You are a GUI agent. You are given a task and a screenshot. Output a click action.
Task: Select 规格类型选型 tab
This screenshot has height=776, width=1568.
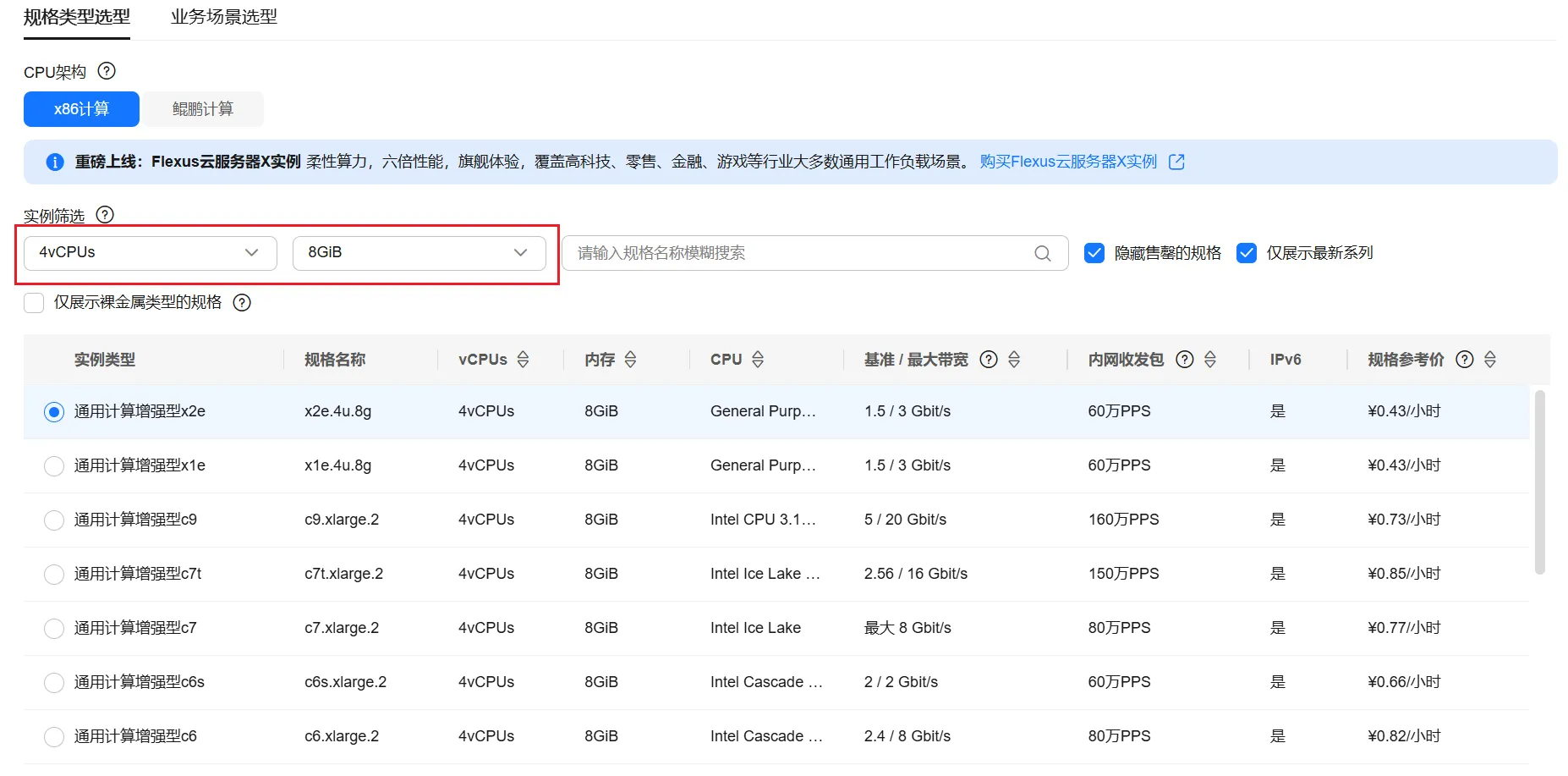[x=77, y=17]
